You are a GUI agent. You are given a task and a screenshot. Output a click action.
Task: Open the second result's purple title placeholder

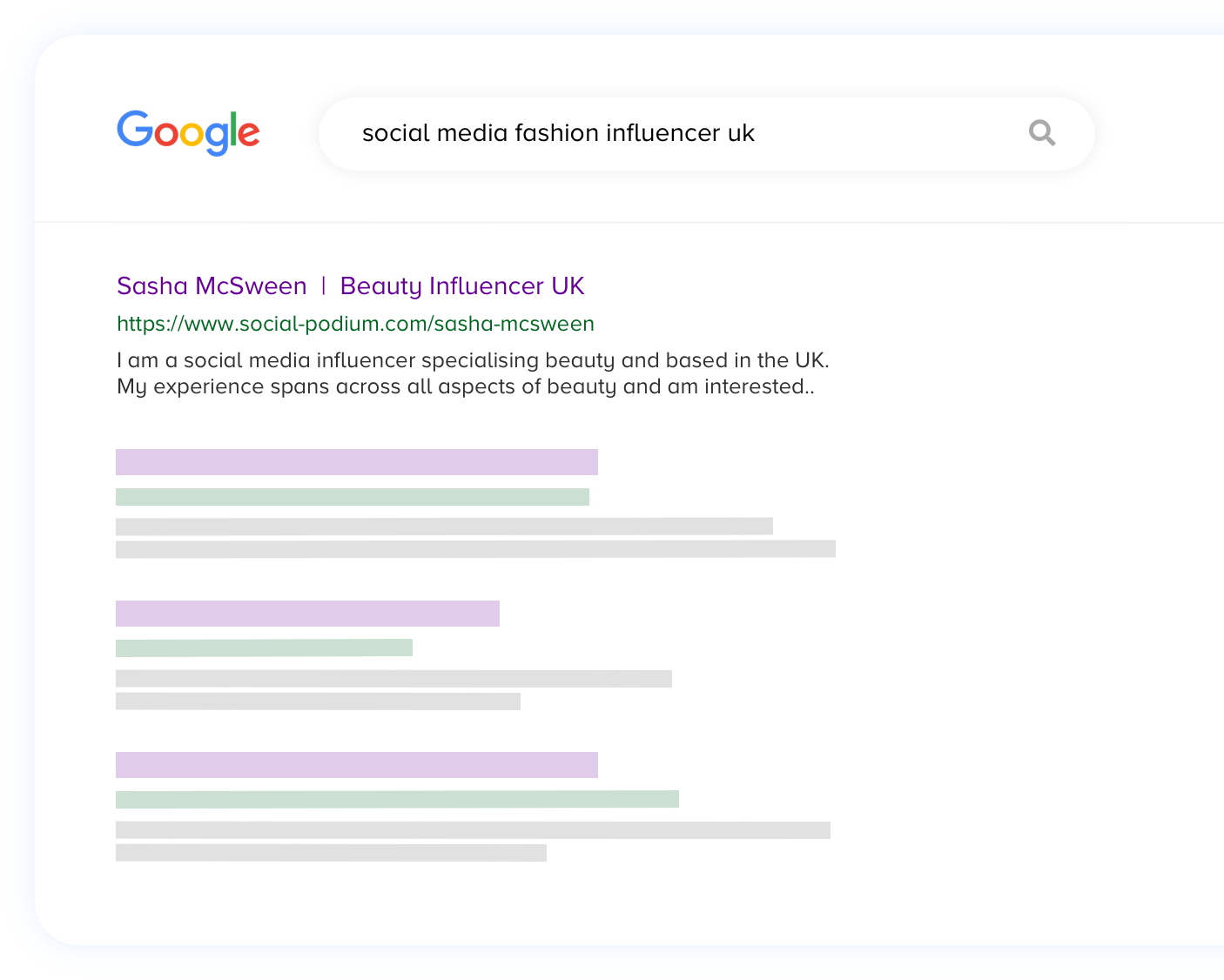click(357, 462)
